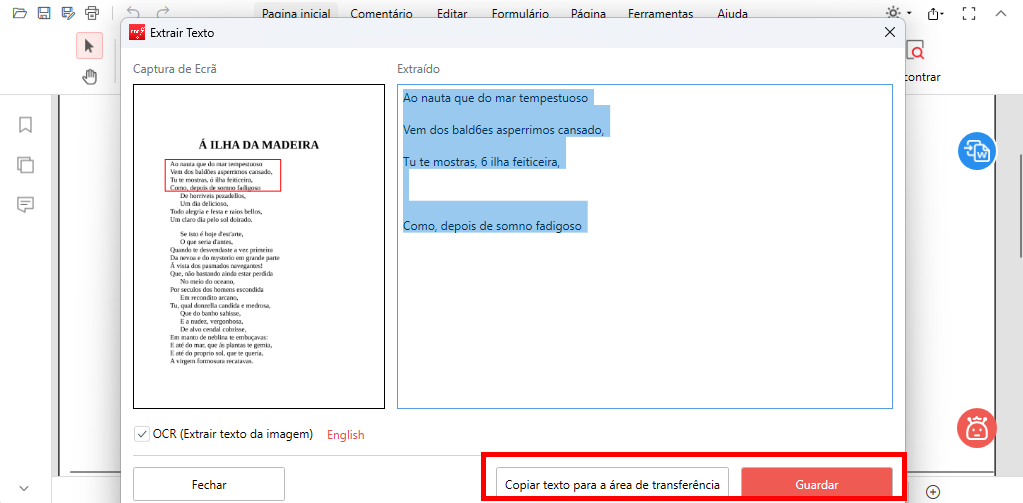
Task: Zoom in with the plus circle icon
Action: (x=933, y=491)
